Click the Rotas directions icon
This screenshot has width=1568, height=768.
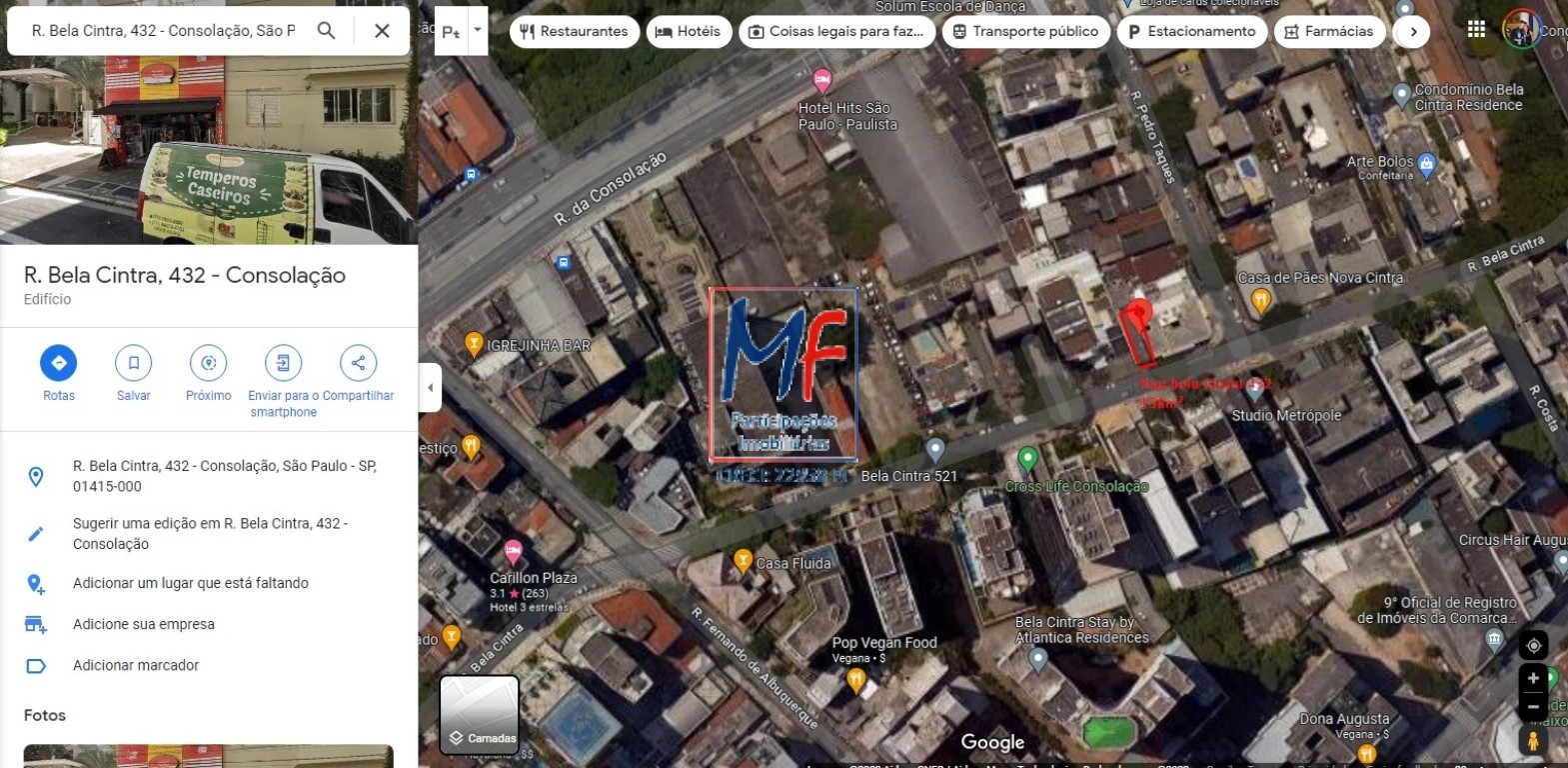pyautogui.click(x=58, y=363)
